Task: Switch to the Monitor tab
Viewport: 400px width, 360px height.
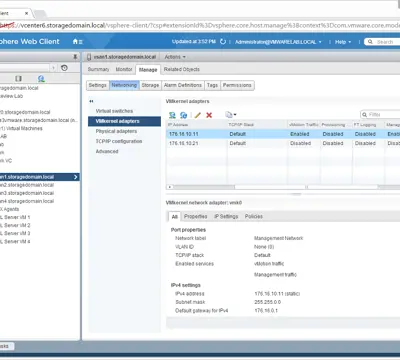Action: click(x=124, y=69)
